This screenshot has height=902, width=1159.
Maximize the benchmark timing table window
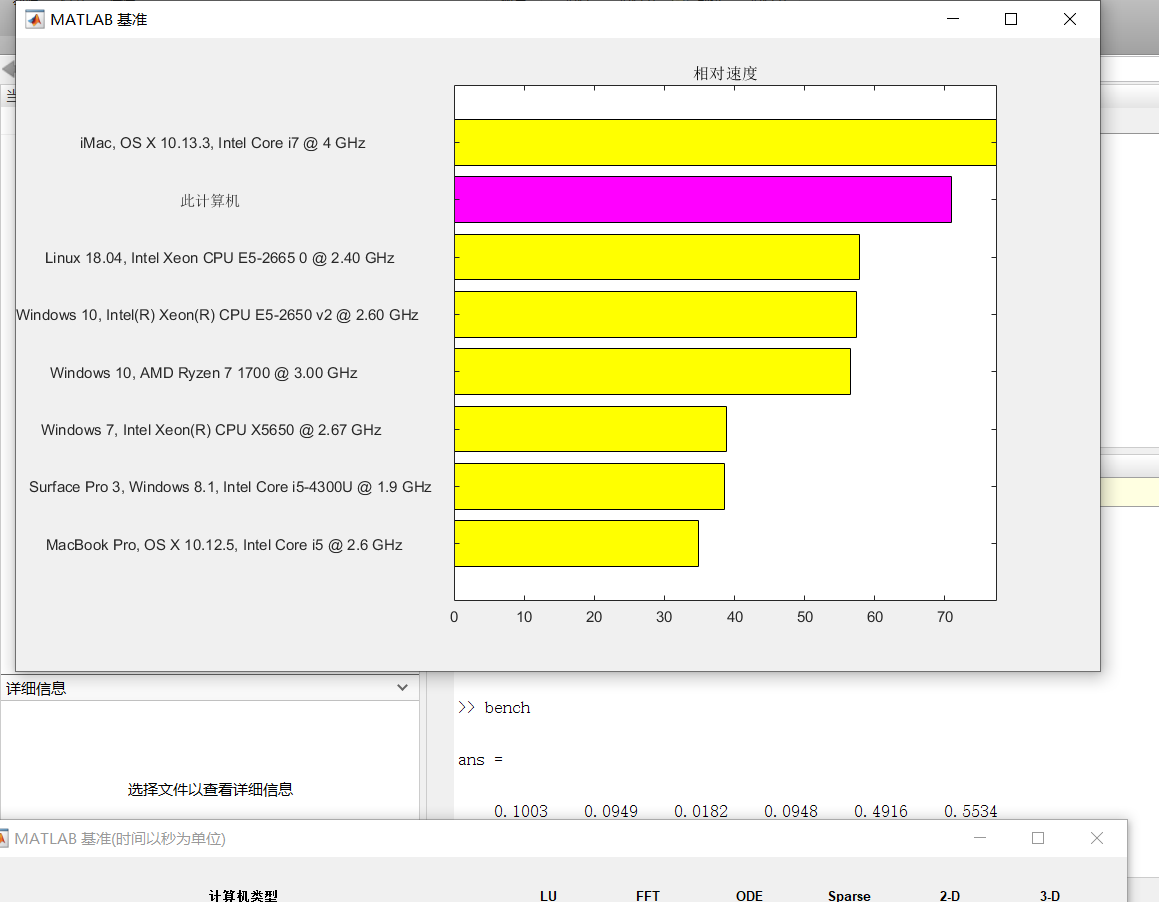[x=1038, y=838]
